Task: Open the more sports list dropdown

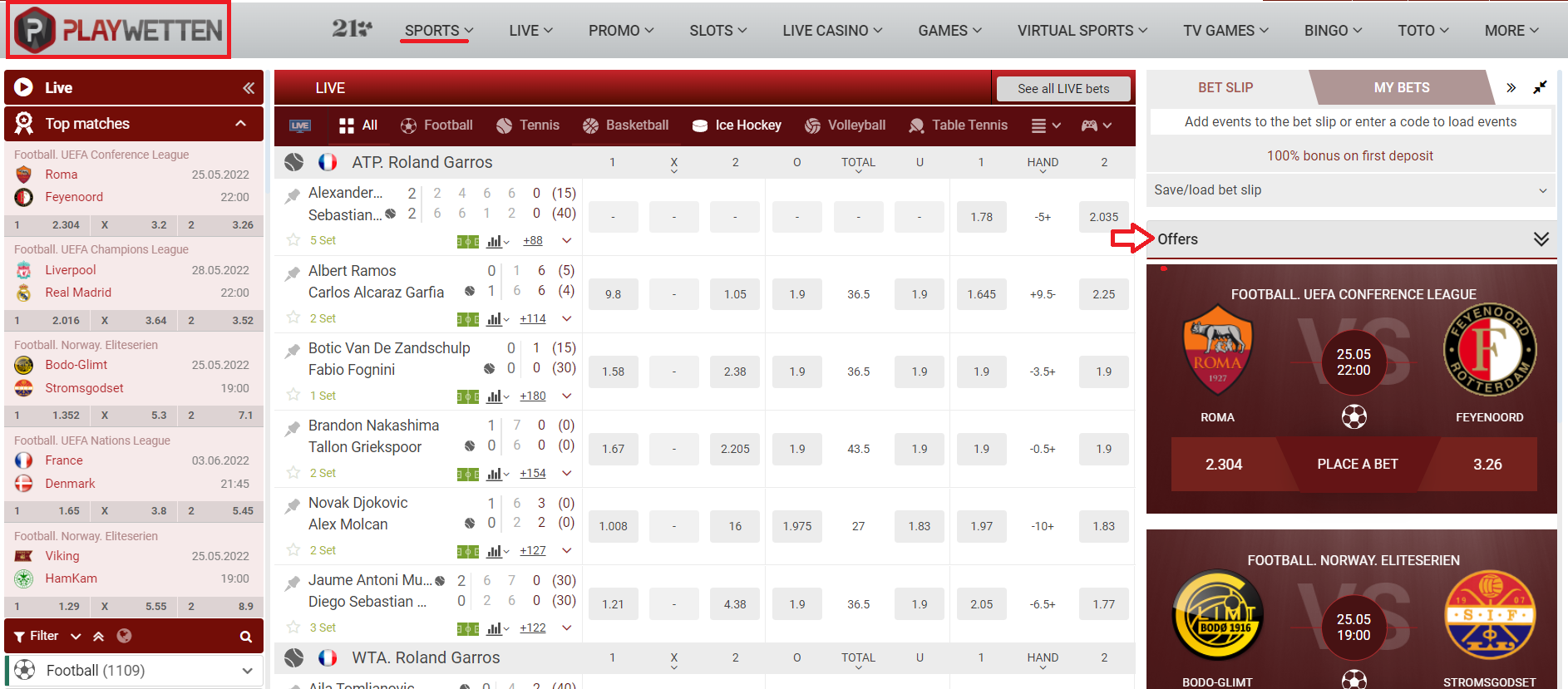Action: [x=1046, y=125]
